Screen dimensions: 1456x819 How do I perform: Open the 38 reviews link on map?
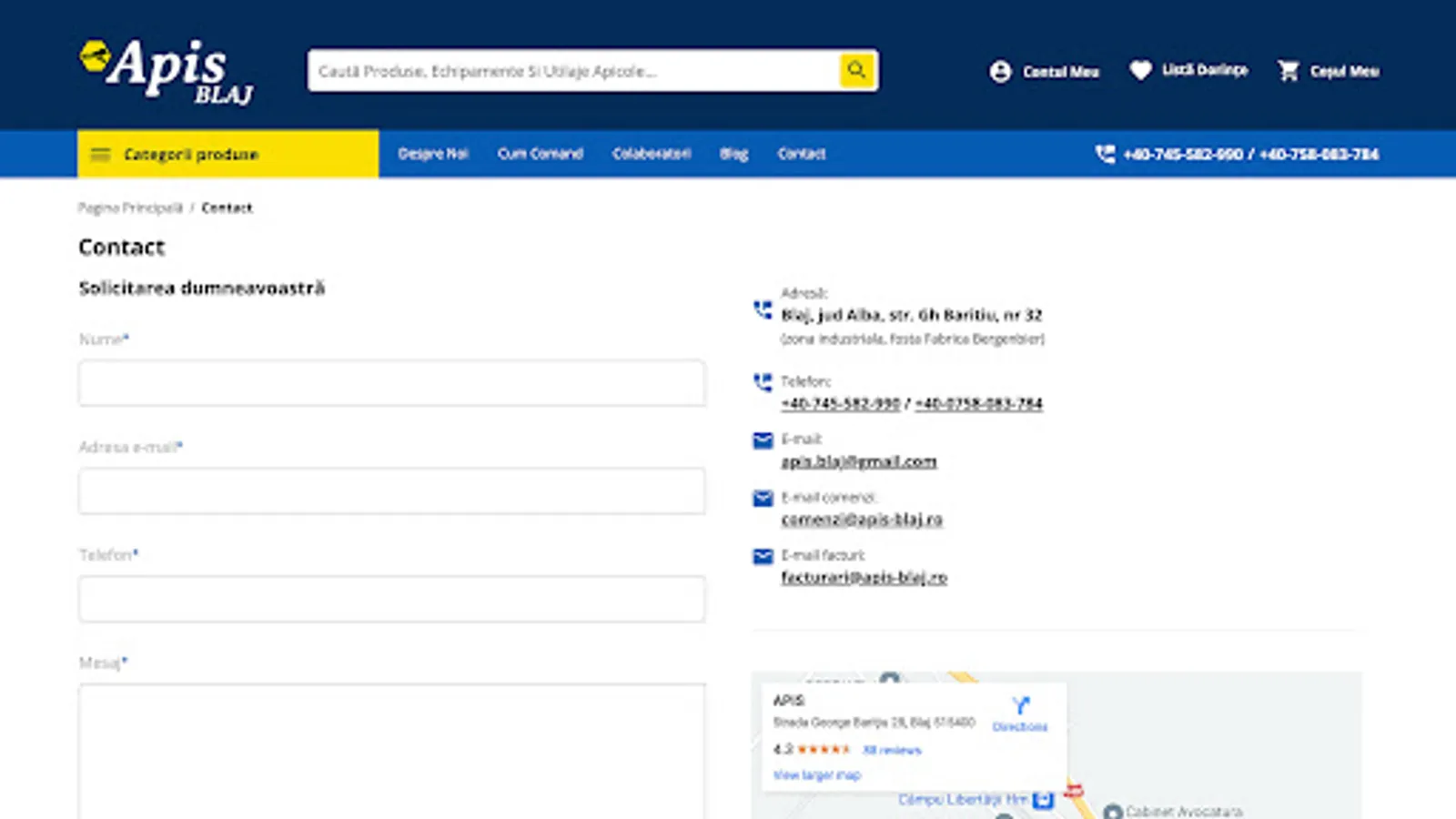(892, 750)
